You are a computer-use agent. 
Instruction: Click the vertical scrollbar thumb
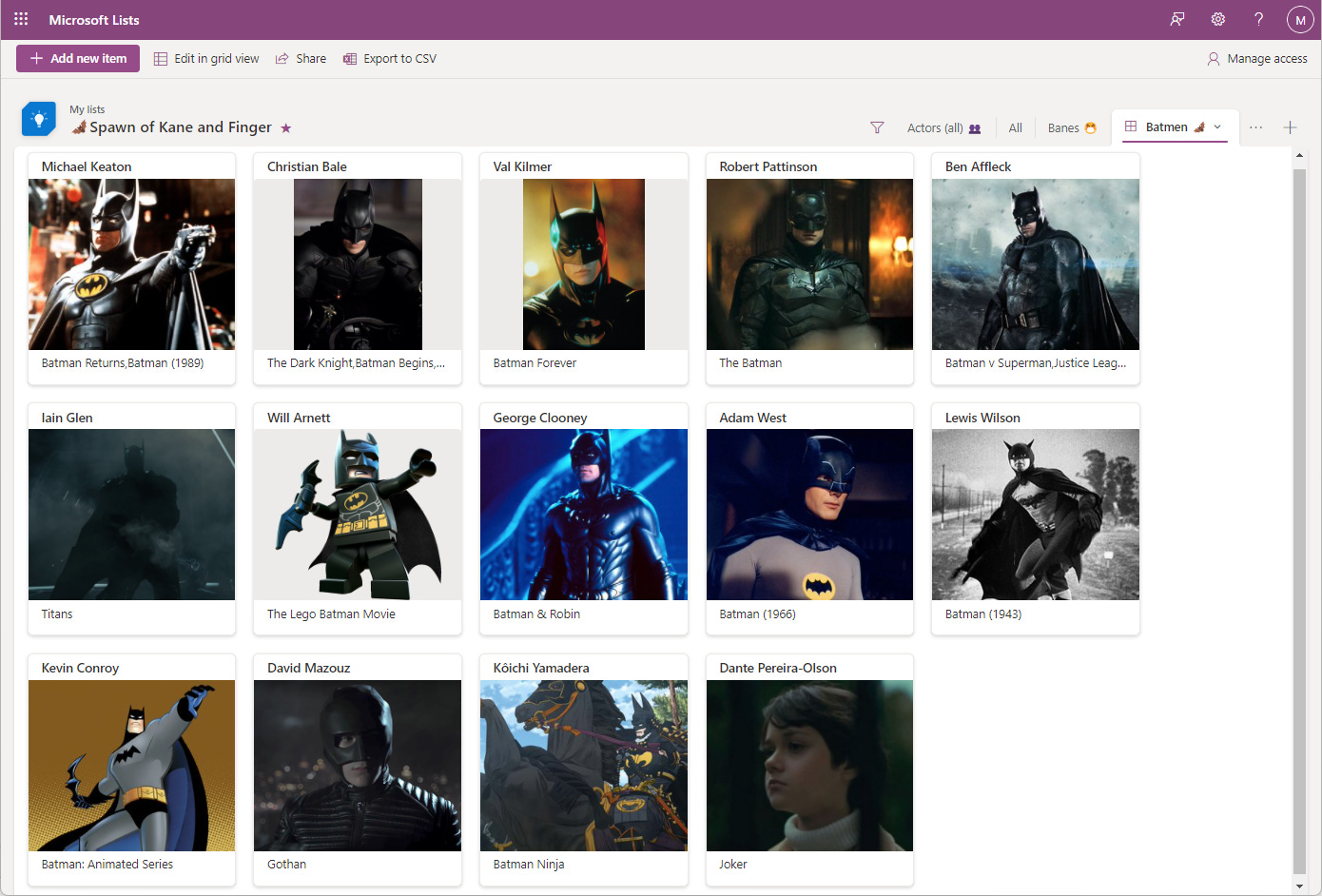click(x=1299, y=520)
